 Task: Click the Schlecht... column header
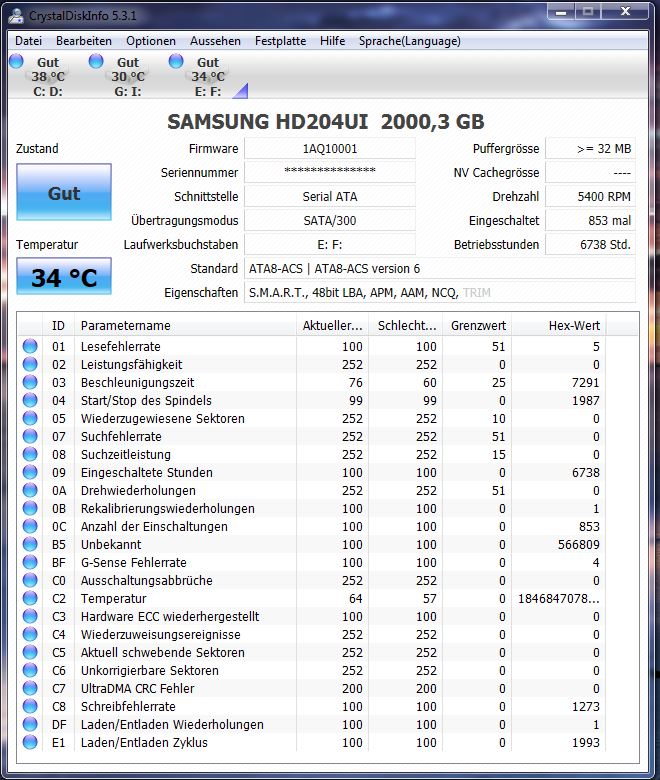pyautogui.click(x=406, y=325)
